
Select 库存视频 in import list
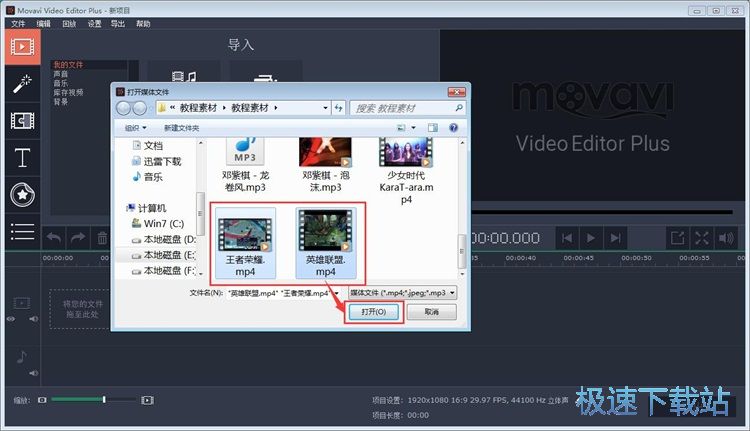pos(68,92)
